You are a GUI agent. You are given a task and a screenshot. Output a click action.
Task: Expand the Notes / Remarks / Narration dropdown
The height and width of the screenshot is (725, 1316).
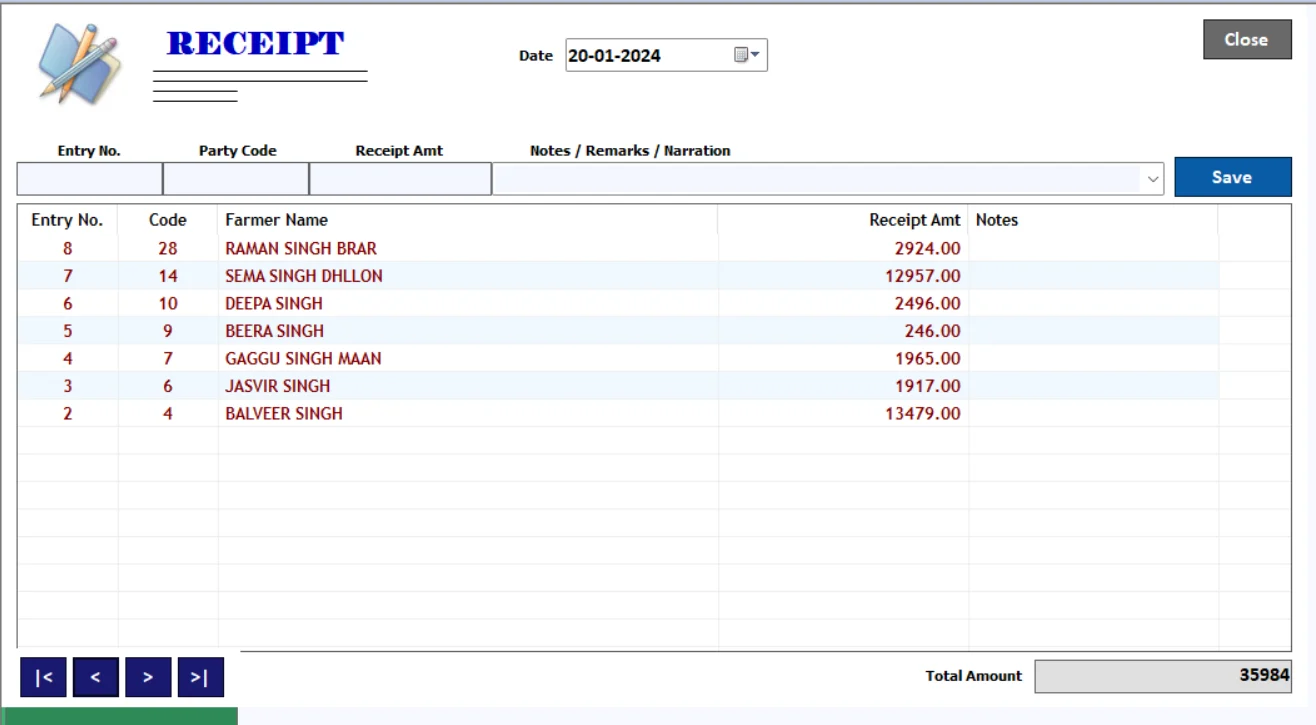1153,179
